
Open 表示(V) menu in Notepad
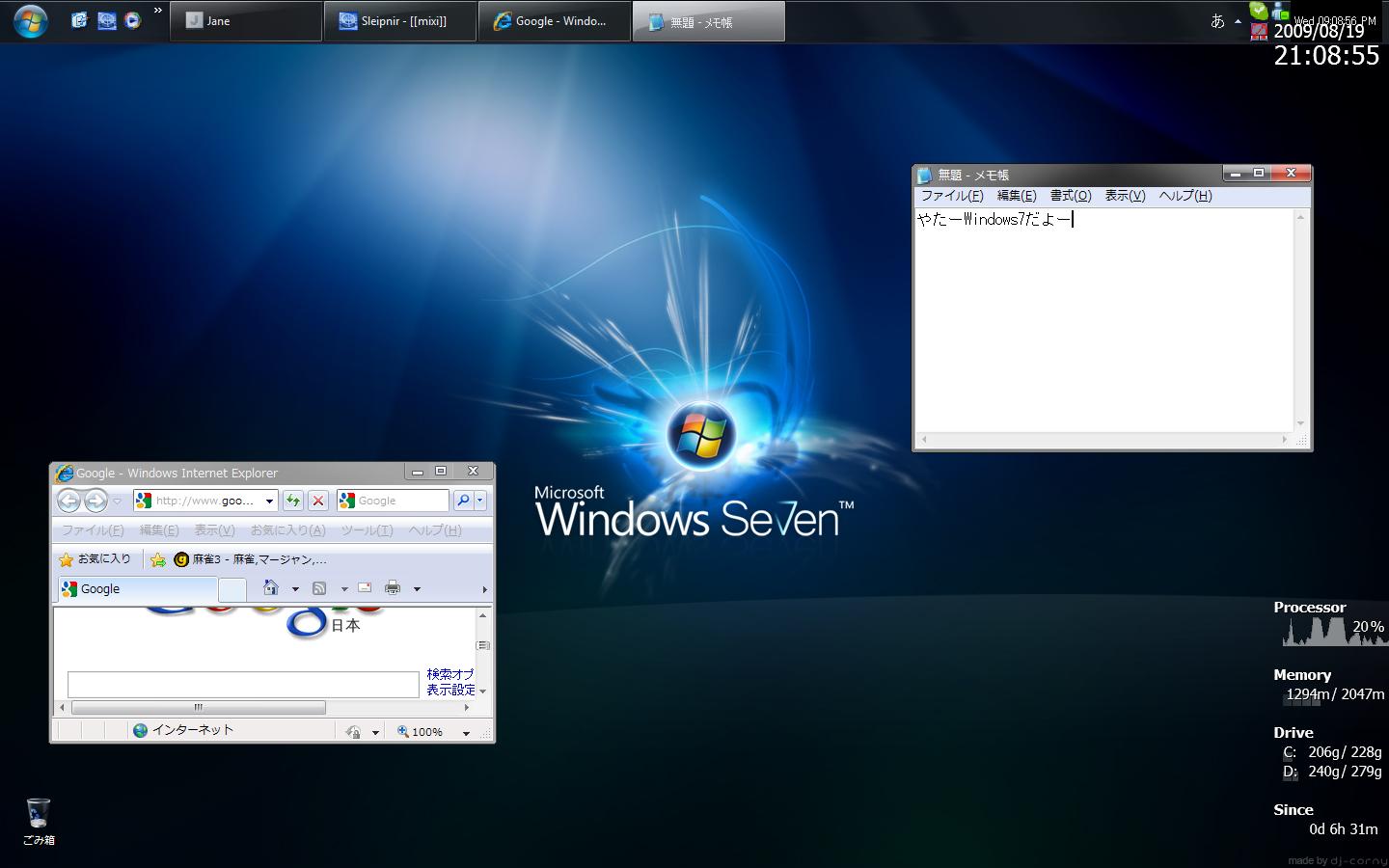(x=1125, y=196)
